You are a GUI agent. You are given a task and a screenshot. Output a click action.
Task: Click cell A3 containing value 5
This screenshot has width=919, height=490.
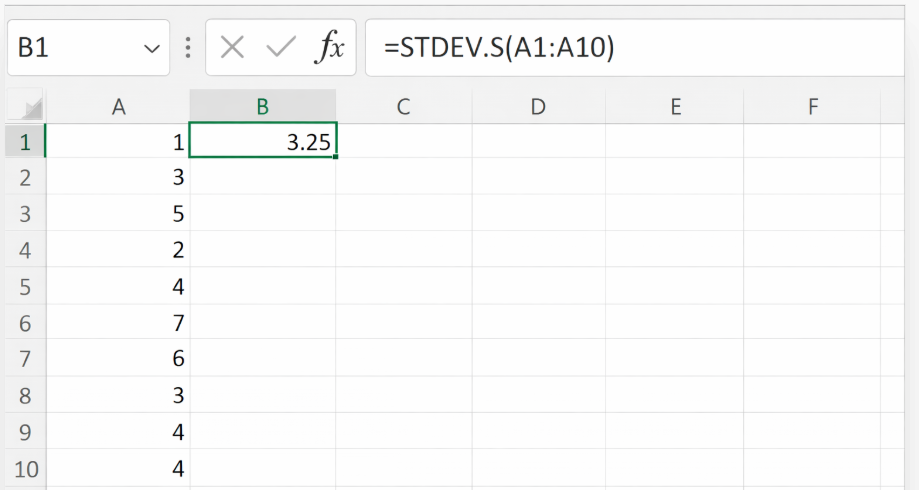[x=118, y=215]
